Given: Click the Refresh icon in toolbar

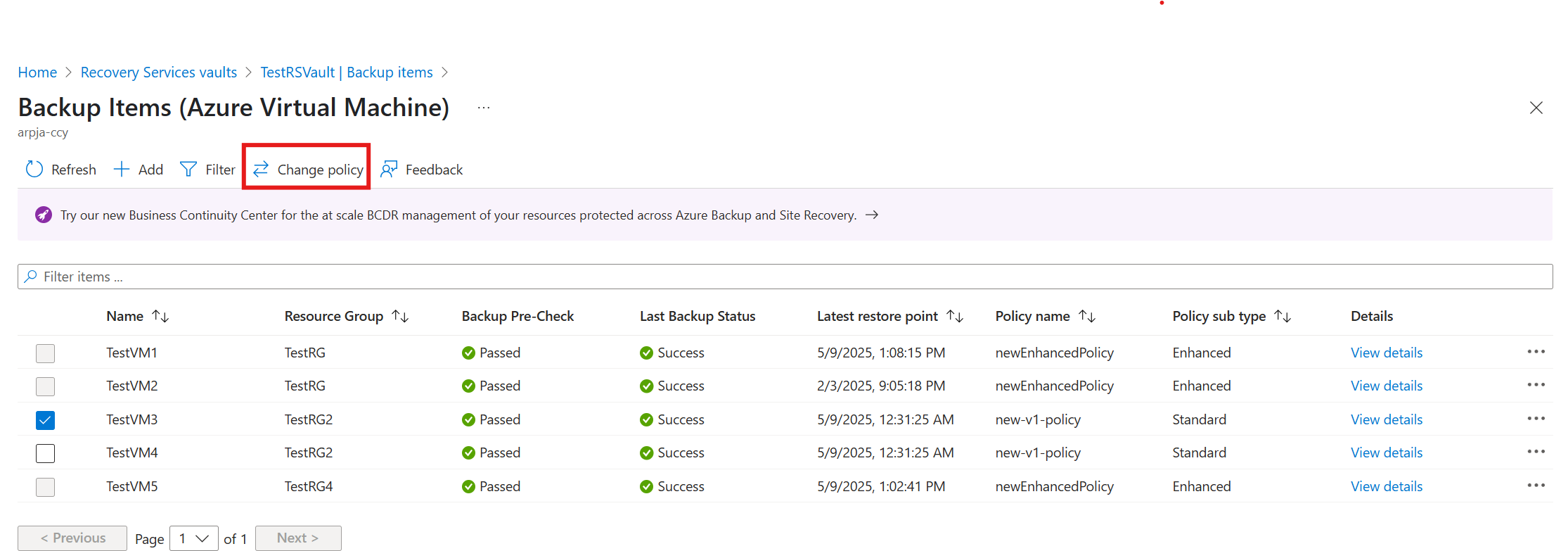Looking at the screenshot, I should click(34, 170).
